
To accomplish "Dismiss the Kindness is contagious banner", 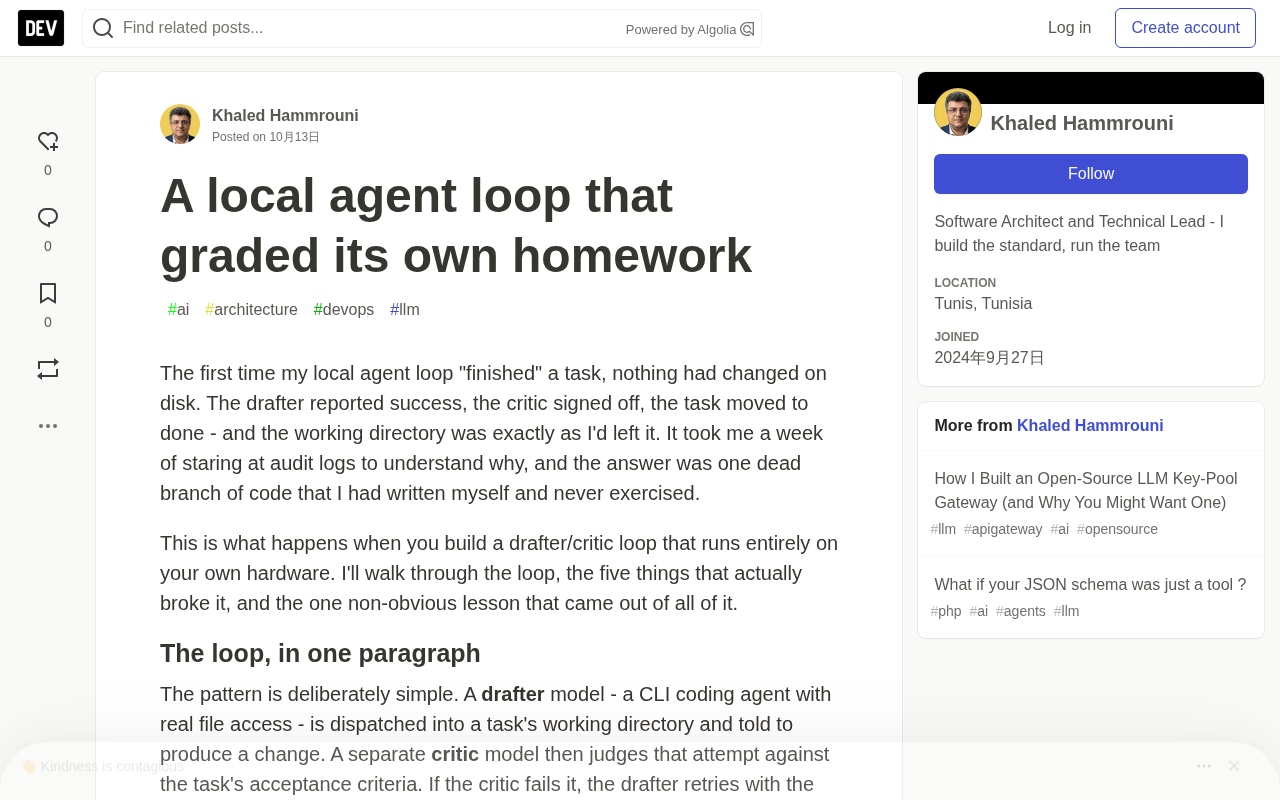I will click(1234, 766).
